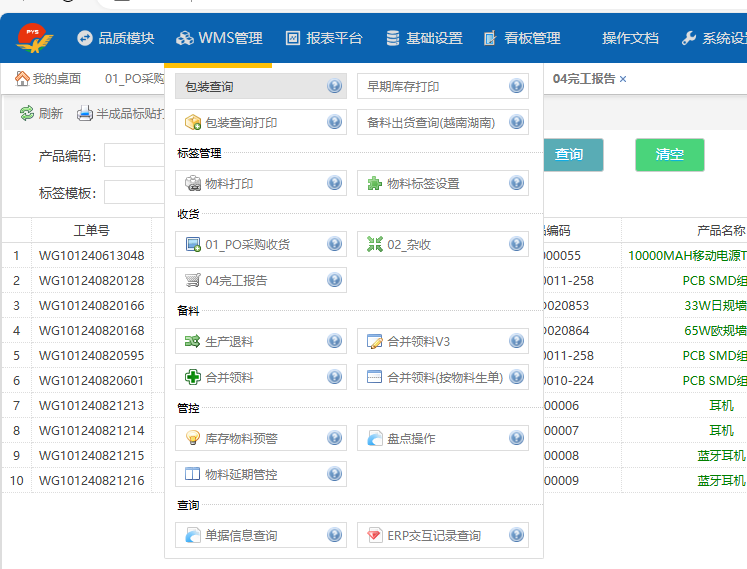Click the help icon beside 包装查询
The height and width of the screenshot is (569, 747).
tap(335, 87)
